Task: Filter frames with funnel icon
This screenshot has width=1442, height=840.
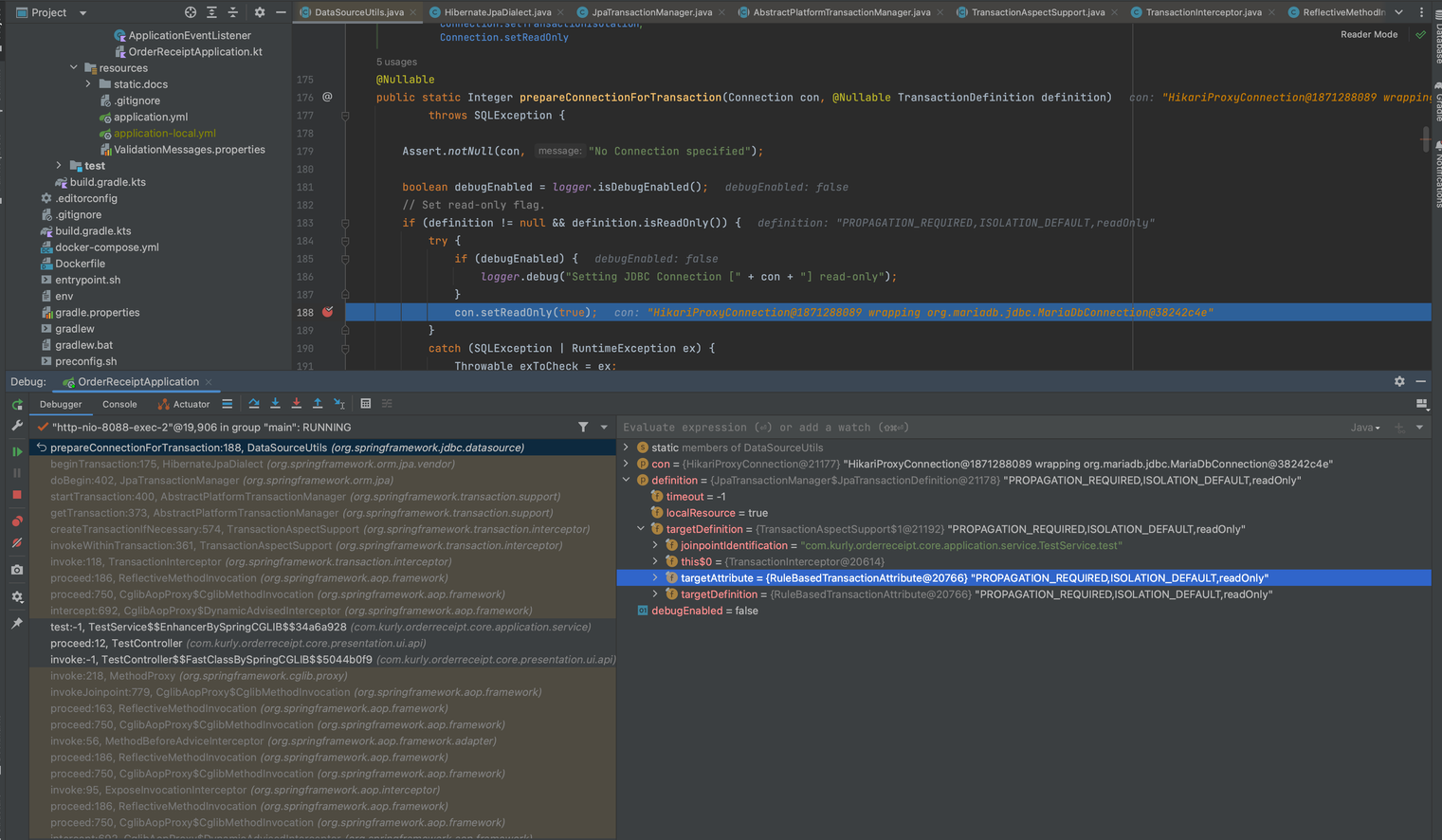Action: coord(583,428)
